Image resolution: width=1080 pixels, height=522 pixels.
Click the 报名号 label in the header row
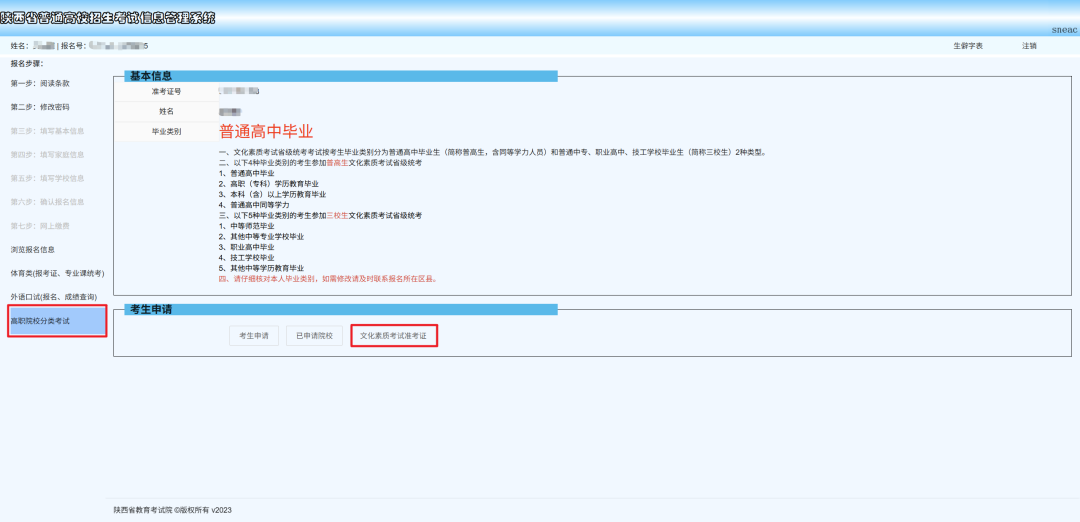(74, 46)
